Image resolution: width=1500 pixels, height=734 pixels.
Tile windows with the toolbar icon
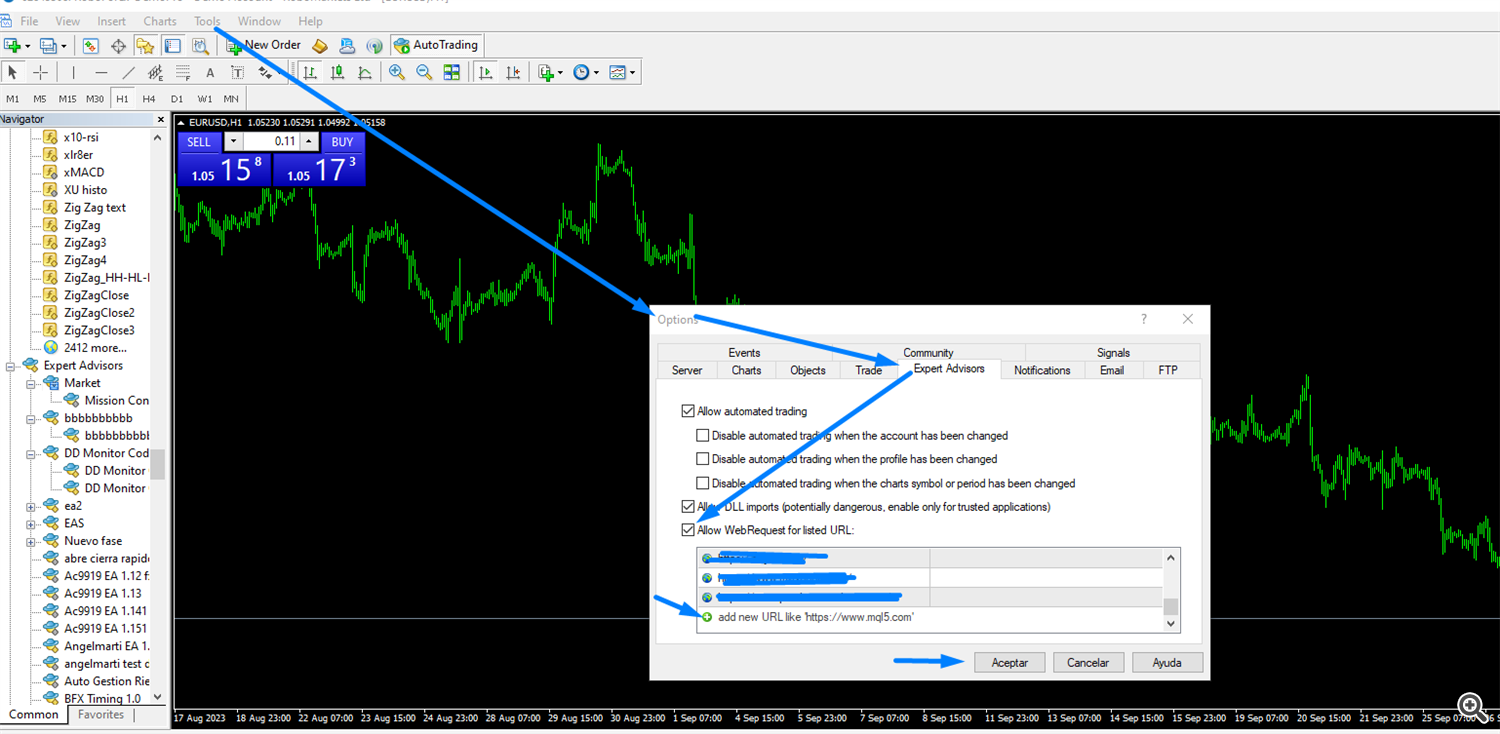[452, 72]
